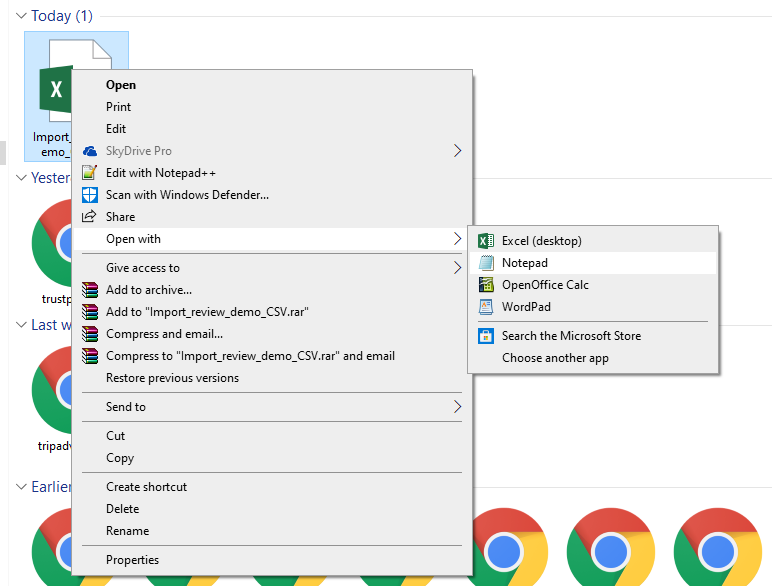Collapse the Earlier group chevron
This screenshot has height=586, width=772.
point(21,487)
